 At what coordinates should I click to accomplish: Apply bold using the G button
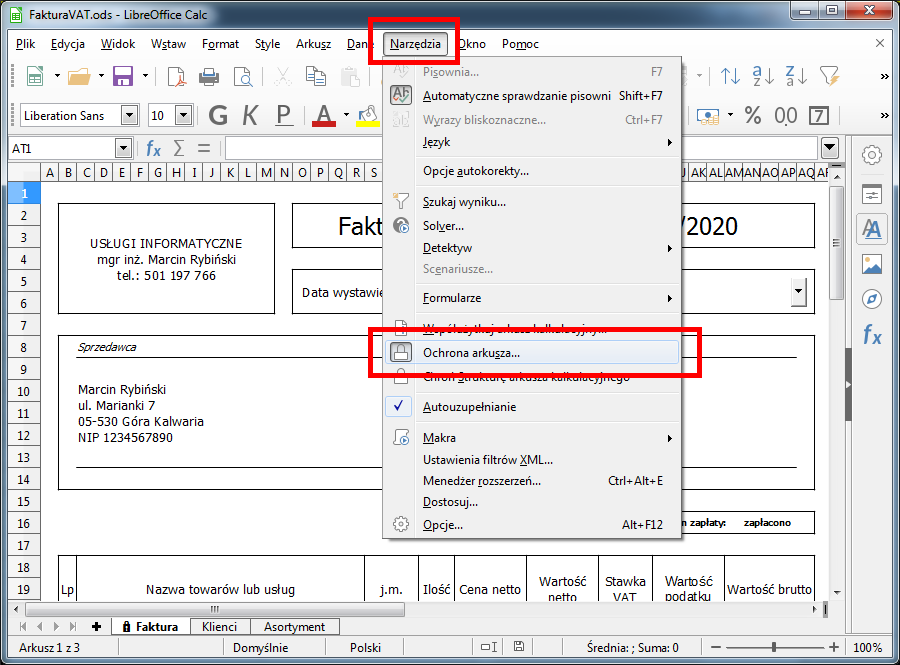pos(218,115)
